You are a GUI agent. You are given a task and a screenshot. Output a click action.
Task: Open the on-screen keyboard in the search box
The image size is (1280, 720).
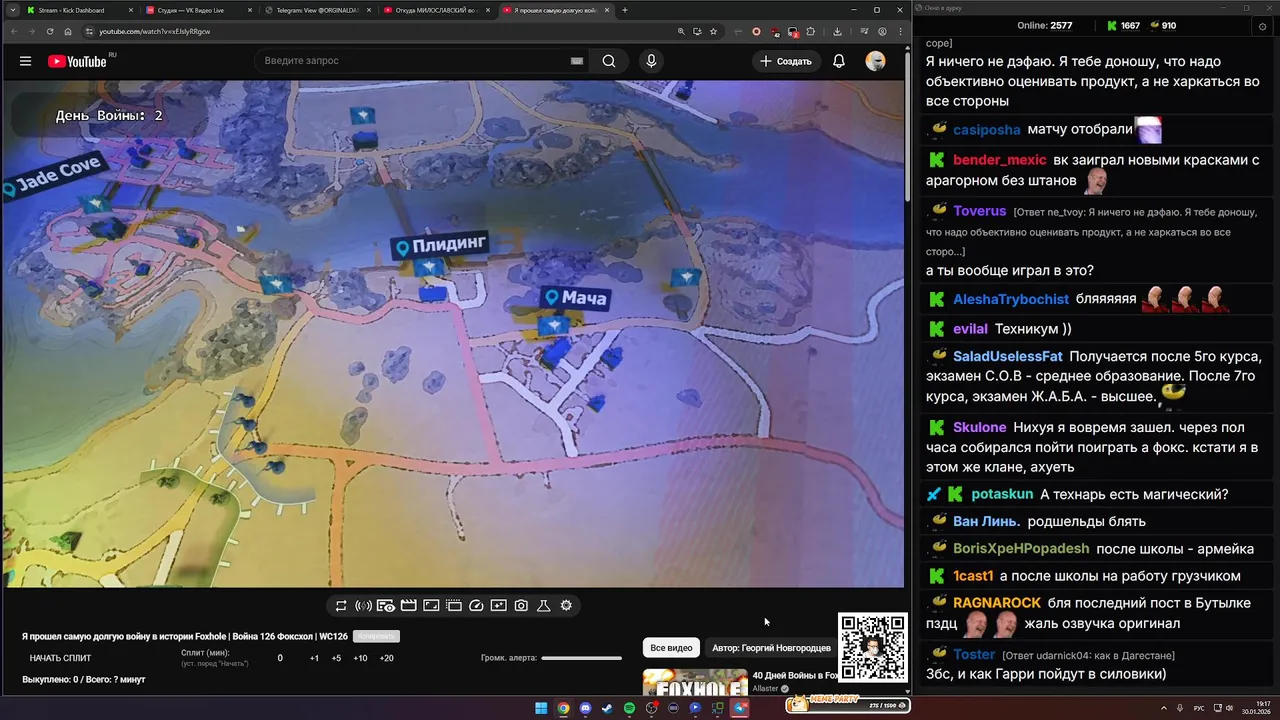(577, 61)
